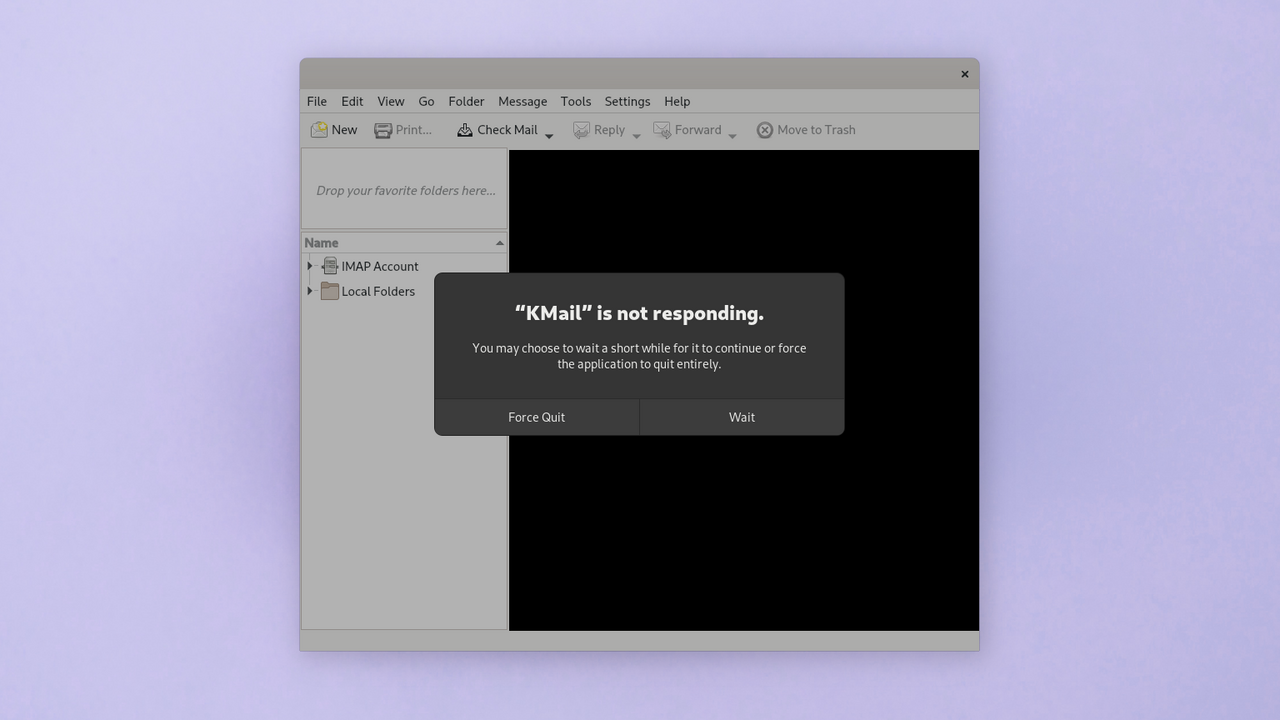
Task: Expand the IMAP Account tree node
Action: [x=310, y=266]
